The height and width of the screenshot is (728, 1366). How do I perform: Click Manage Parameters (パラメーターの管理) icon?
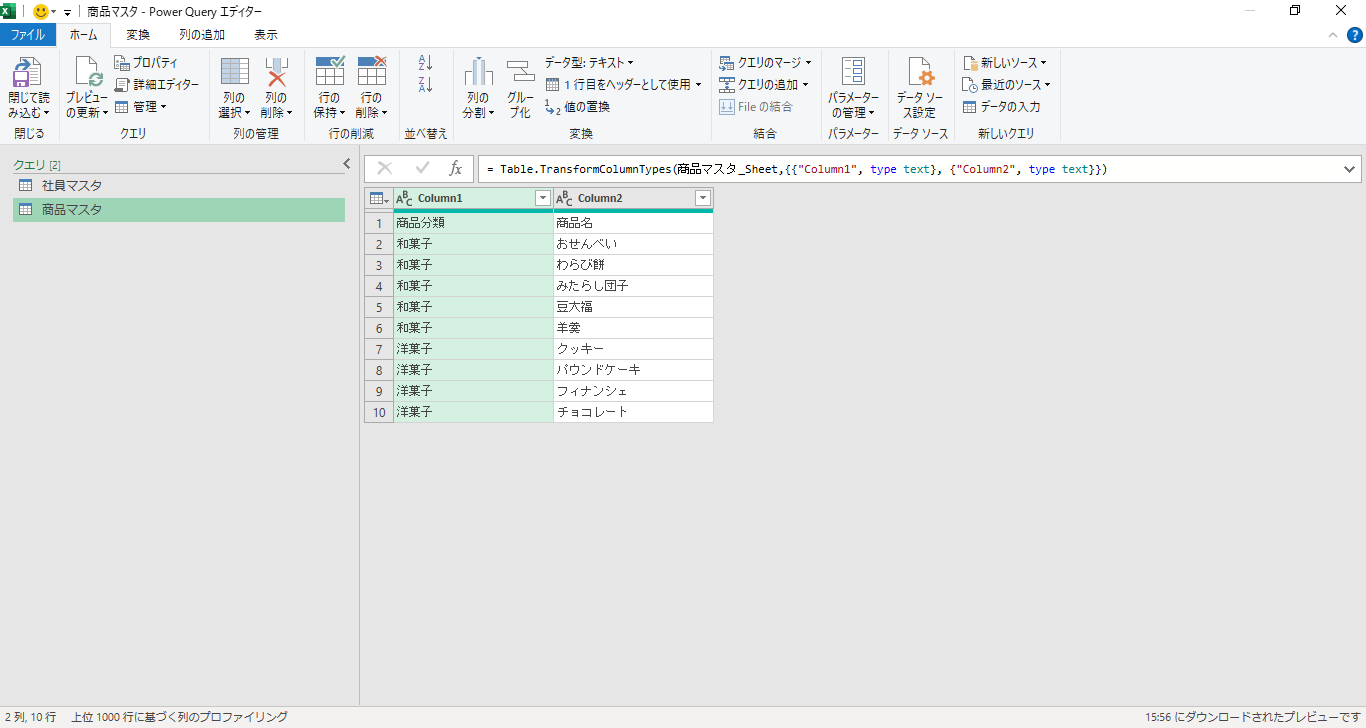[853, 72]
